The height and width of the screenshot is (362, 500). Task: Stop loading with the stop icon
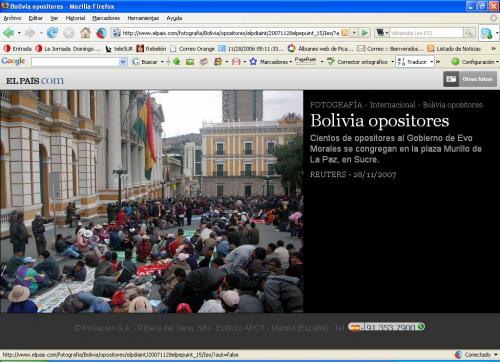point(69,33)
